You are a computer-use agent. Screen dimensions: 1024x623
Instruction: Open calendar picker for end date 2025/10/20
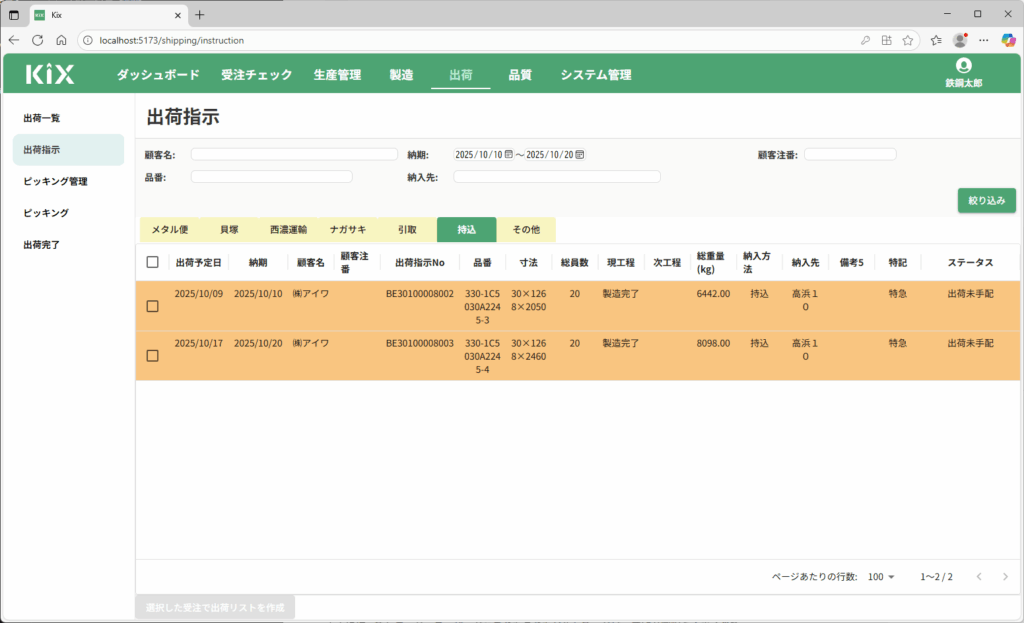pyautogui.click(x=580, y=155)
